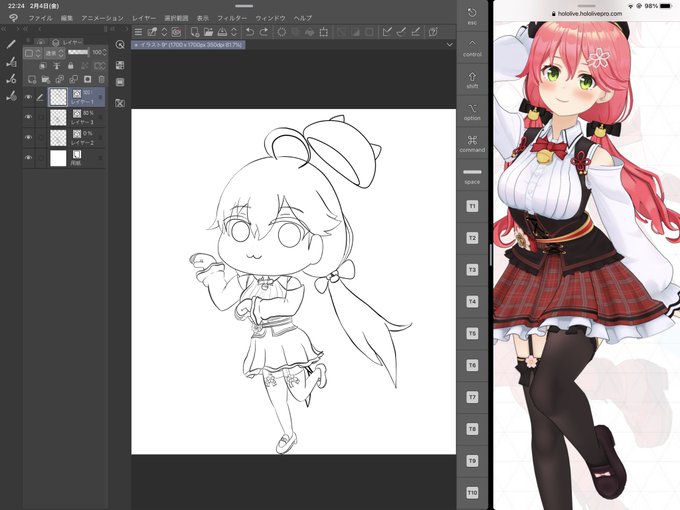Merge with lower layer icon
The width and height of the screenshot is (680, 510).
(74, 79)
